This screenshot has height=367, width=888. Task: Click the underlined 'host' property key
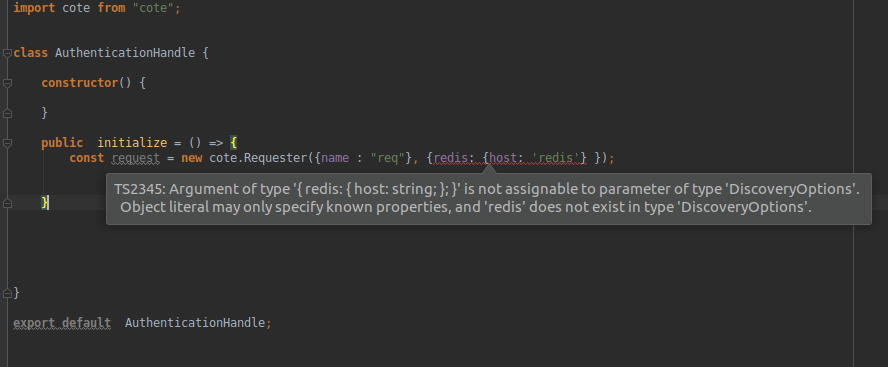pyautogui.click(x=503, y=158)
